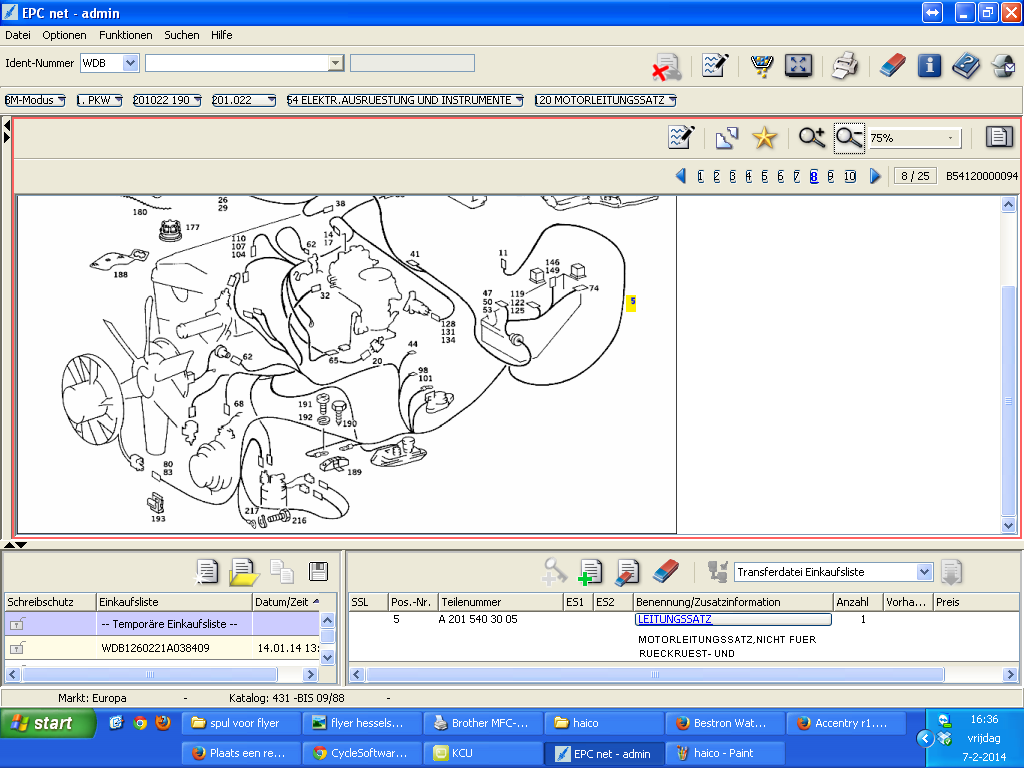Click parts table horizontal scrollbar
This screenshot has width=1024, height=768.
coord(655,674)
